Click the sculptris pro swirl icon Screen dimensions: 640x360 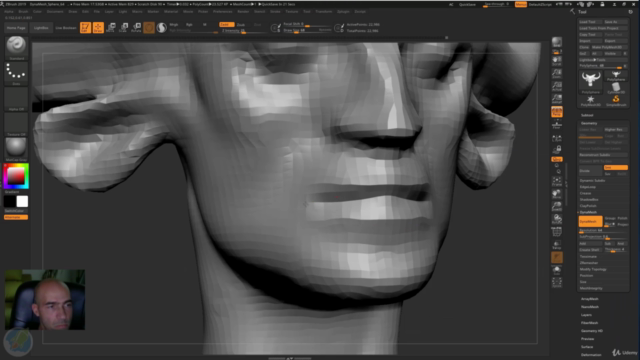click(x=162, y=27)
